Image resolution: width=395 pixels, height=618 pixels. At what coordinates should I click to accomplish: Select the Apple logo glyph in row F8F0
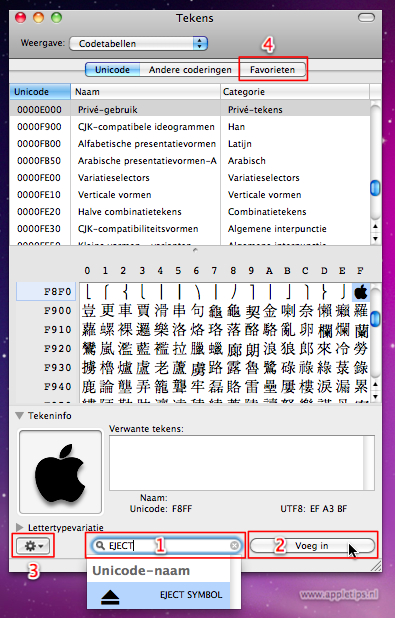[361, 292]
